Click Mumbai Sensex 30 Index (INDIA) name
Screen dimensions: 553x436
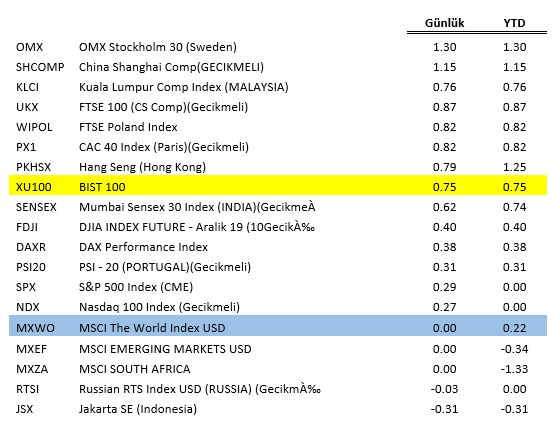(197, 207)
